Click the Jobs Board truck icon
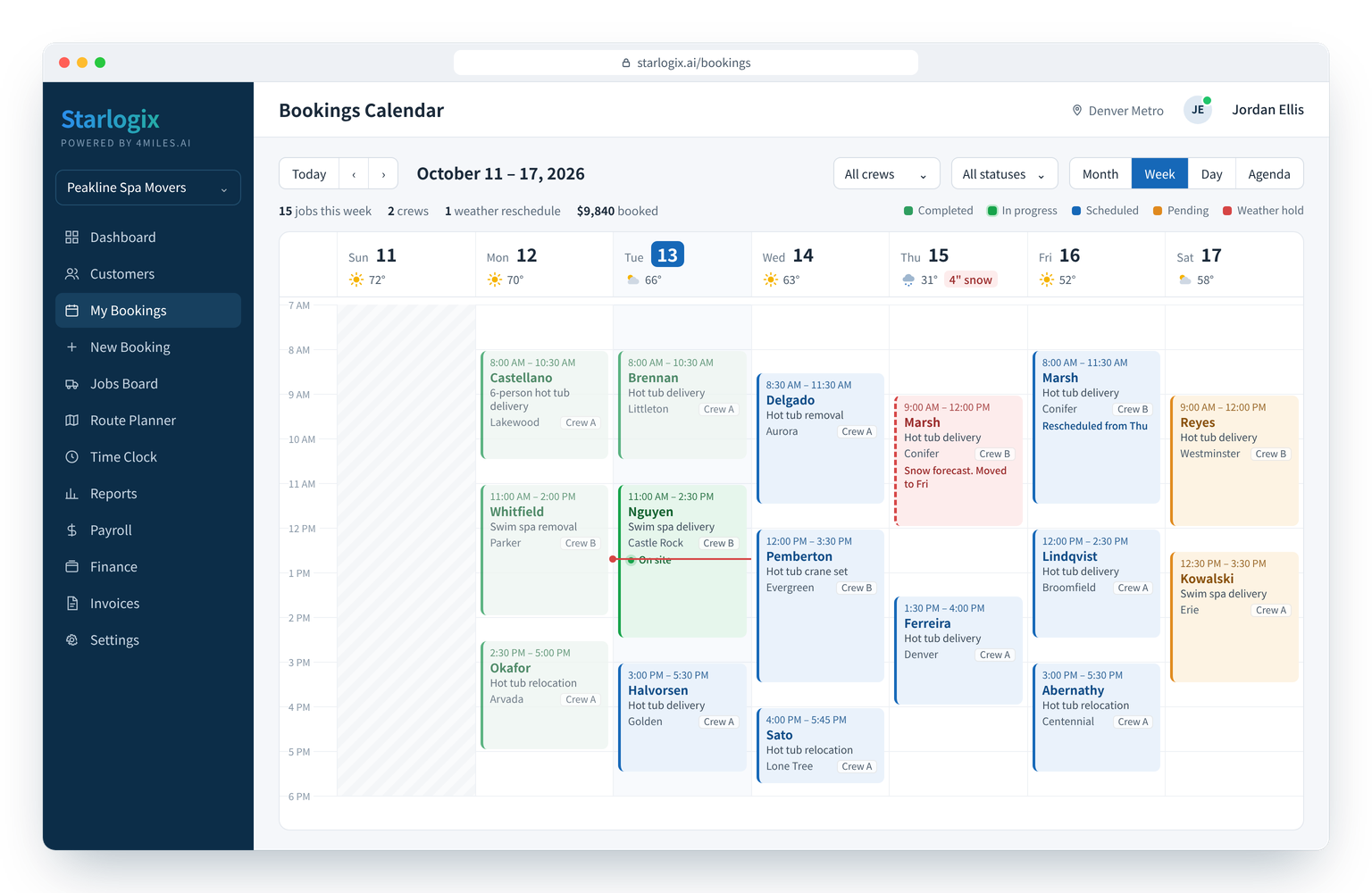Image resolution: width=1372 pixels, height=893 pixels. pyautogui.click(x=71, y=384)
